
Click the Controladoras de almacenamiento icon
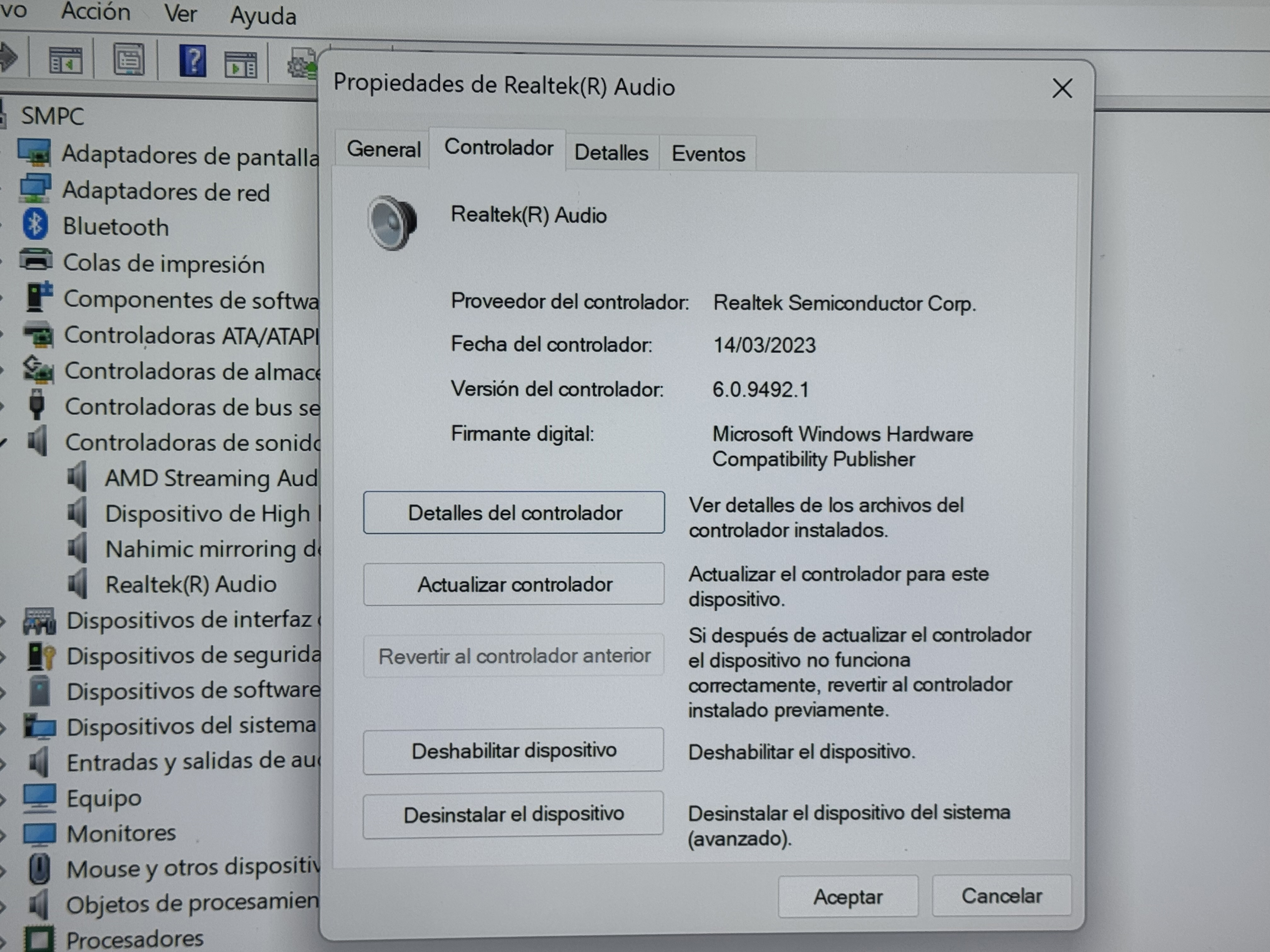[x=38, y=370]
